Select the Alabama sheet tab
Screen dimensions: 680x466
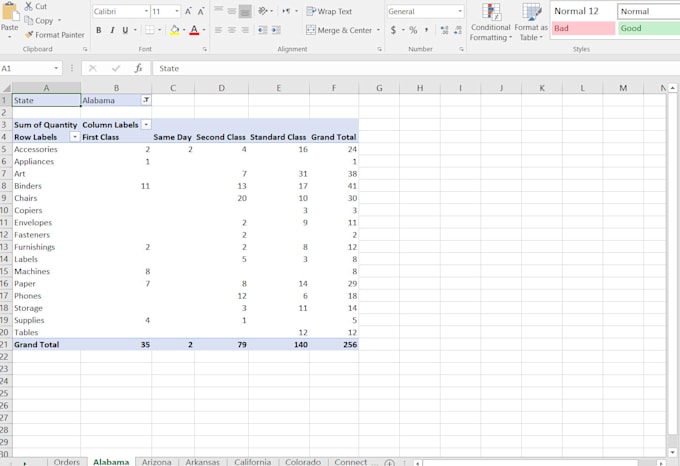pos(111,462)
